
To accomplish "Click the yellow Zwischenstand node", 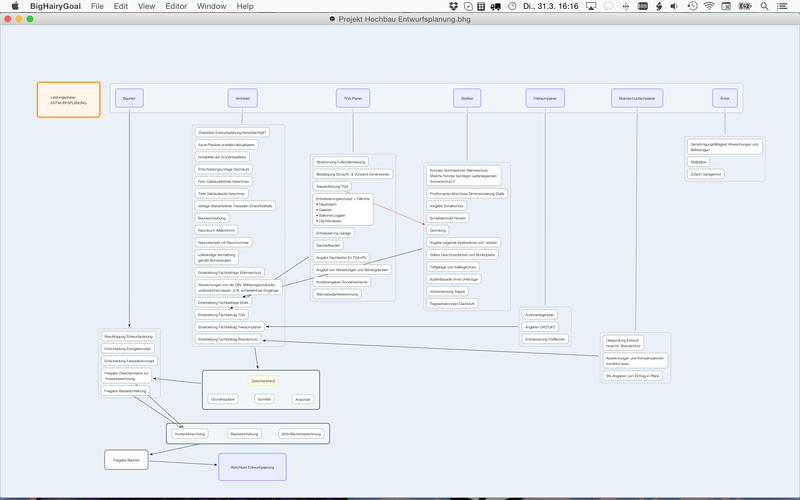I will (x=264, y=381).
